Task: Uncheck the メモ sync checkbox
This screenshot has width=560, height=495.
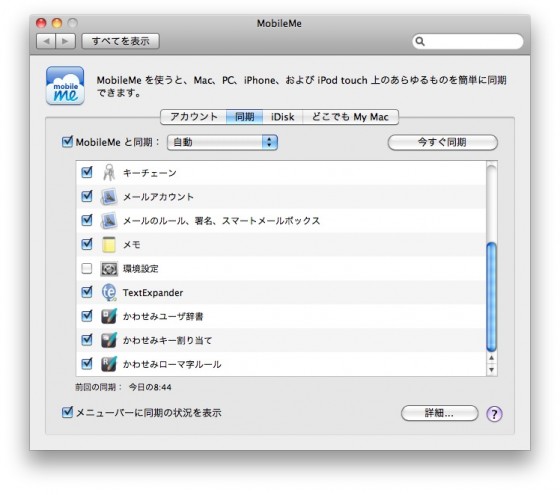Action: (87, 244)
